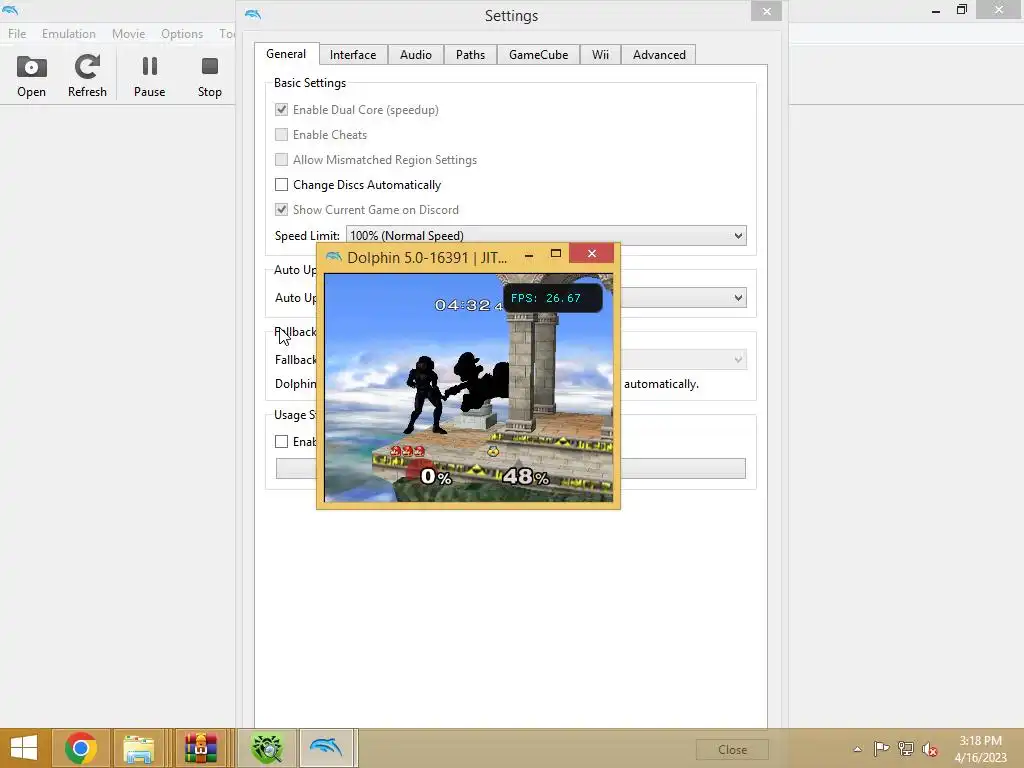Switch to the Audio tab
The image size is (1024, 768).
[416, 55]
